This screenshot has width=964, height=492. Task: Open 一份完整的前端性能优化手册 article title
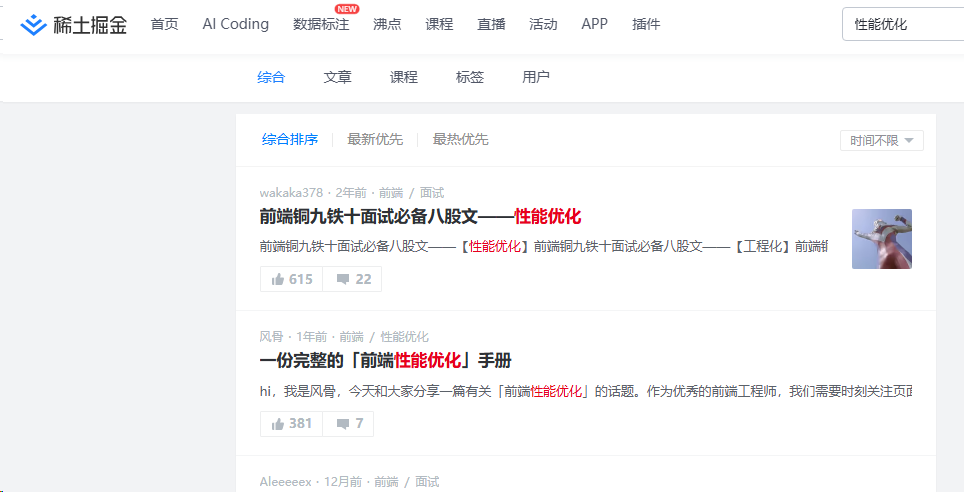[385, 361]
